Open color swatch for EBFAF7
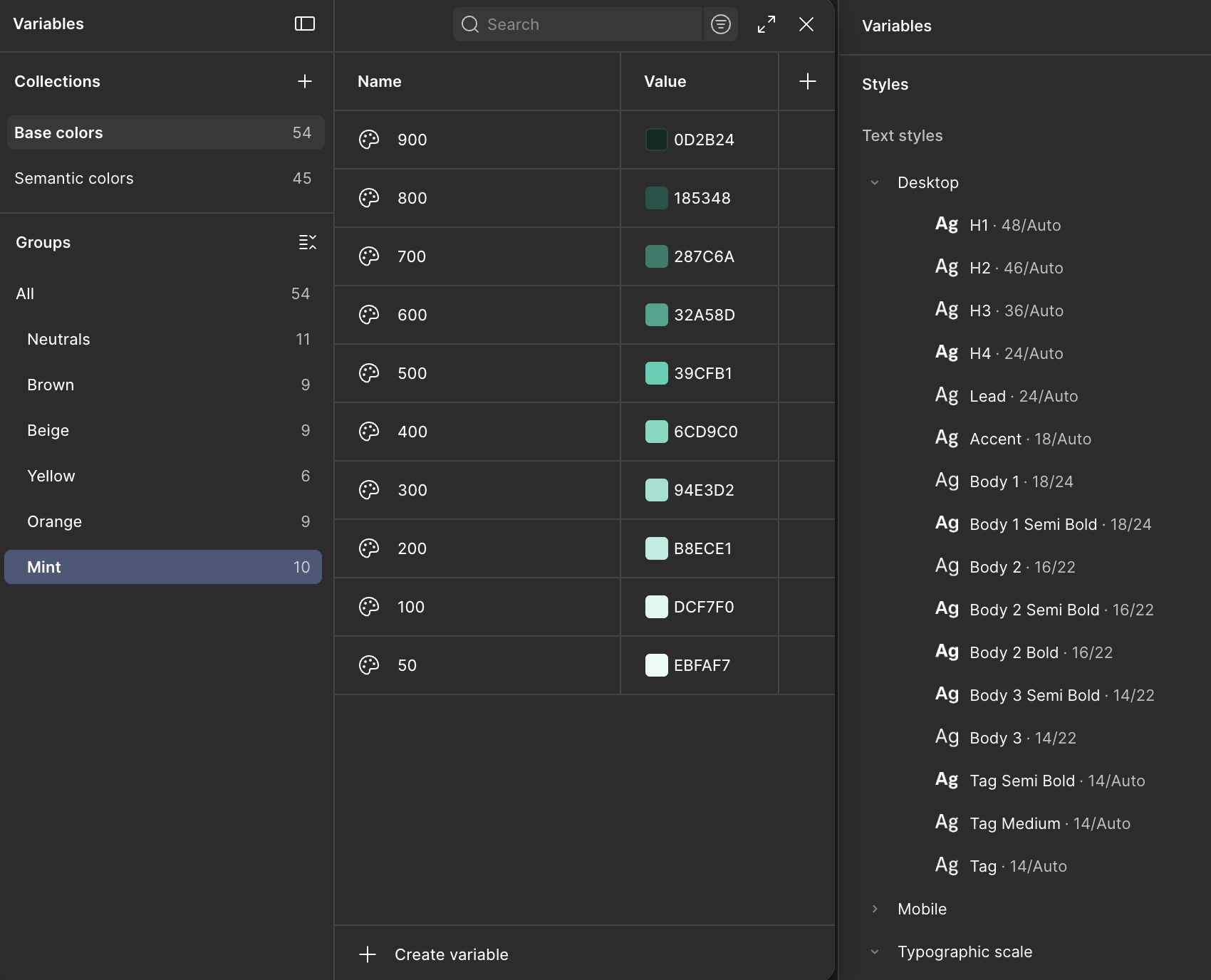 coord(656,665)
